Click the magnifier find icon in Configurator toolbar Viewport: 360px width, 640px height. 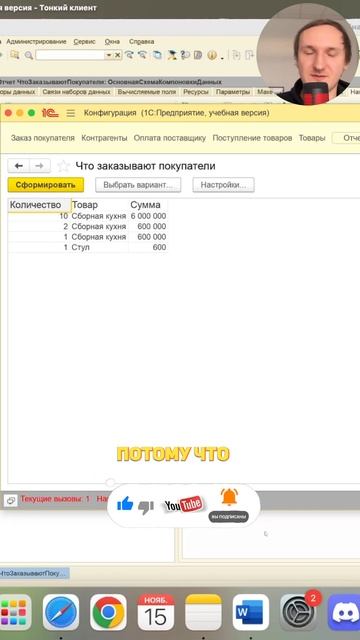coord(29,55)
